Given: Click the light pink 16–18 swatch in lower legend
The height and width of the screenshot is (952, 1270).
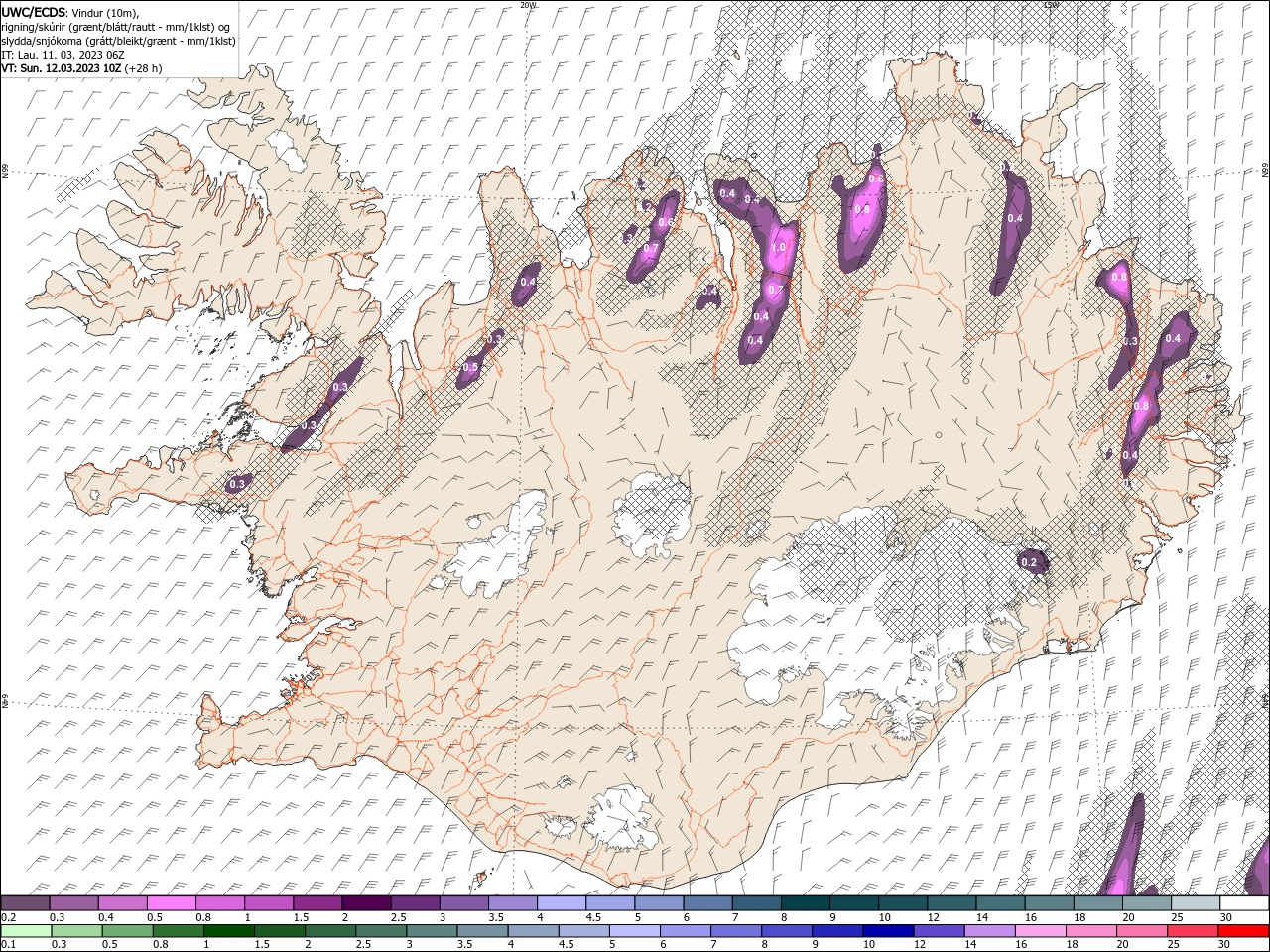Looking at the screenshot, I should point(1039,931).
